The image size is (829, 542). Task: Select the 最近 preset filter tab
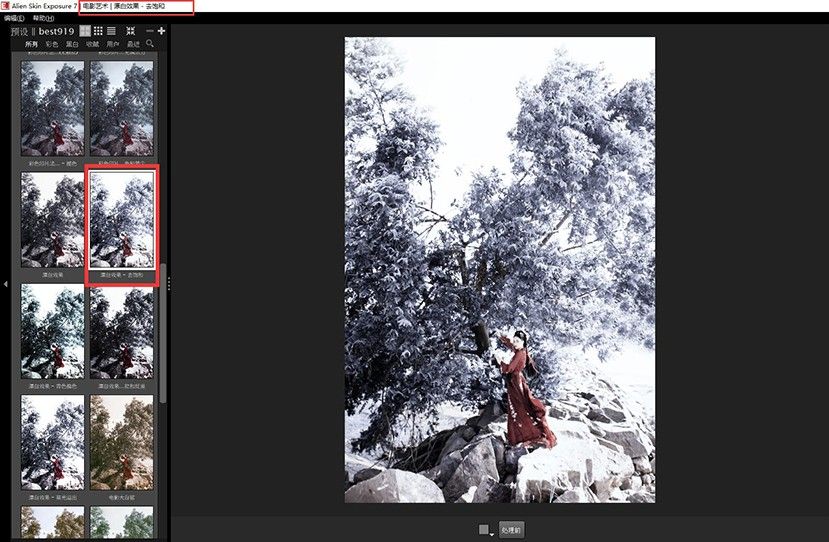(x=133, y=44)
